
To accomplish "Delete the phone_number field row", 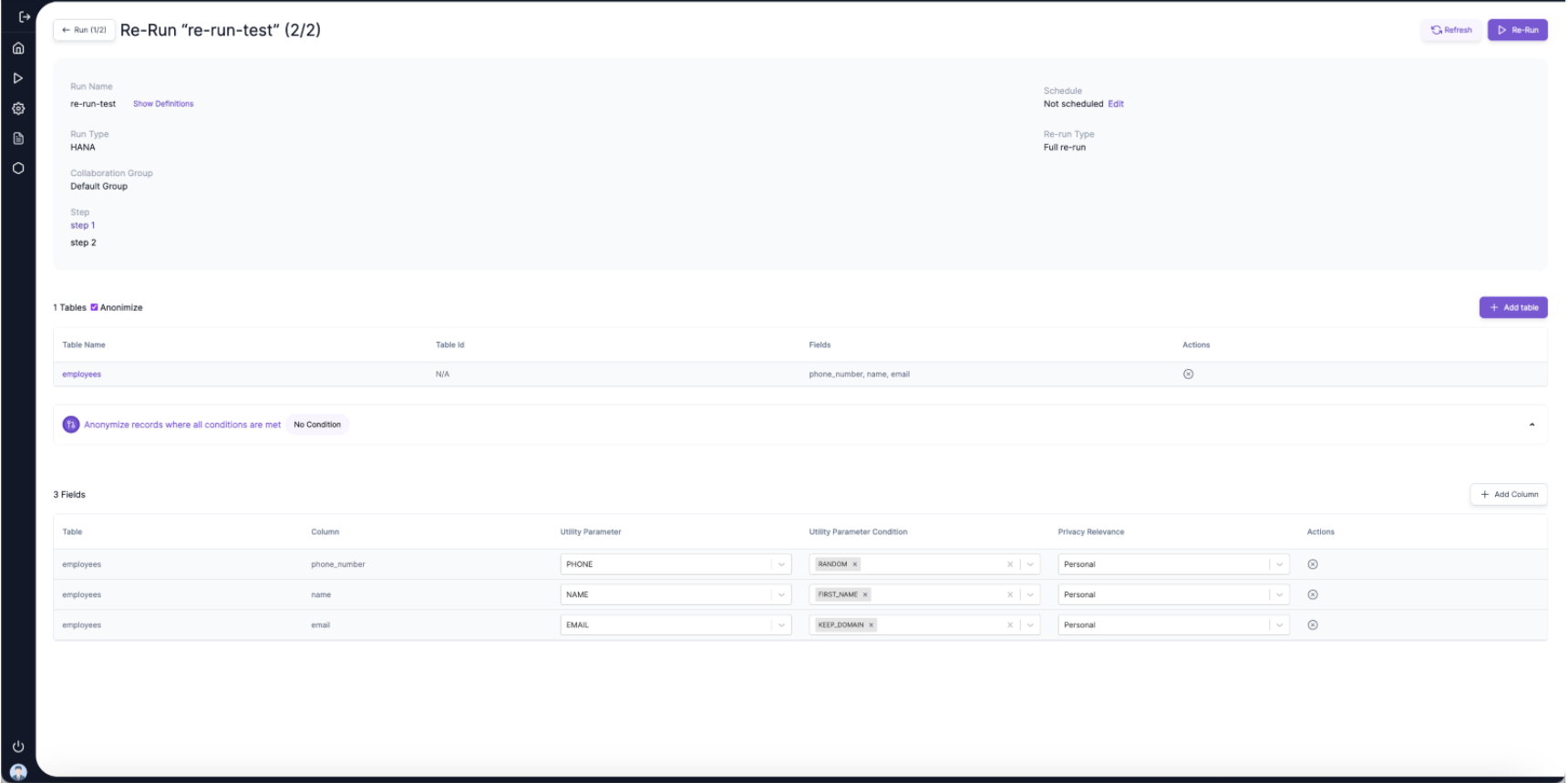I will coord(1313,564).
